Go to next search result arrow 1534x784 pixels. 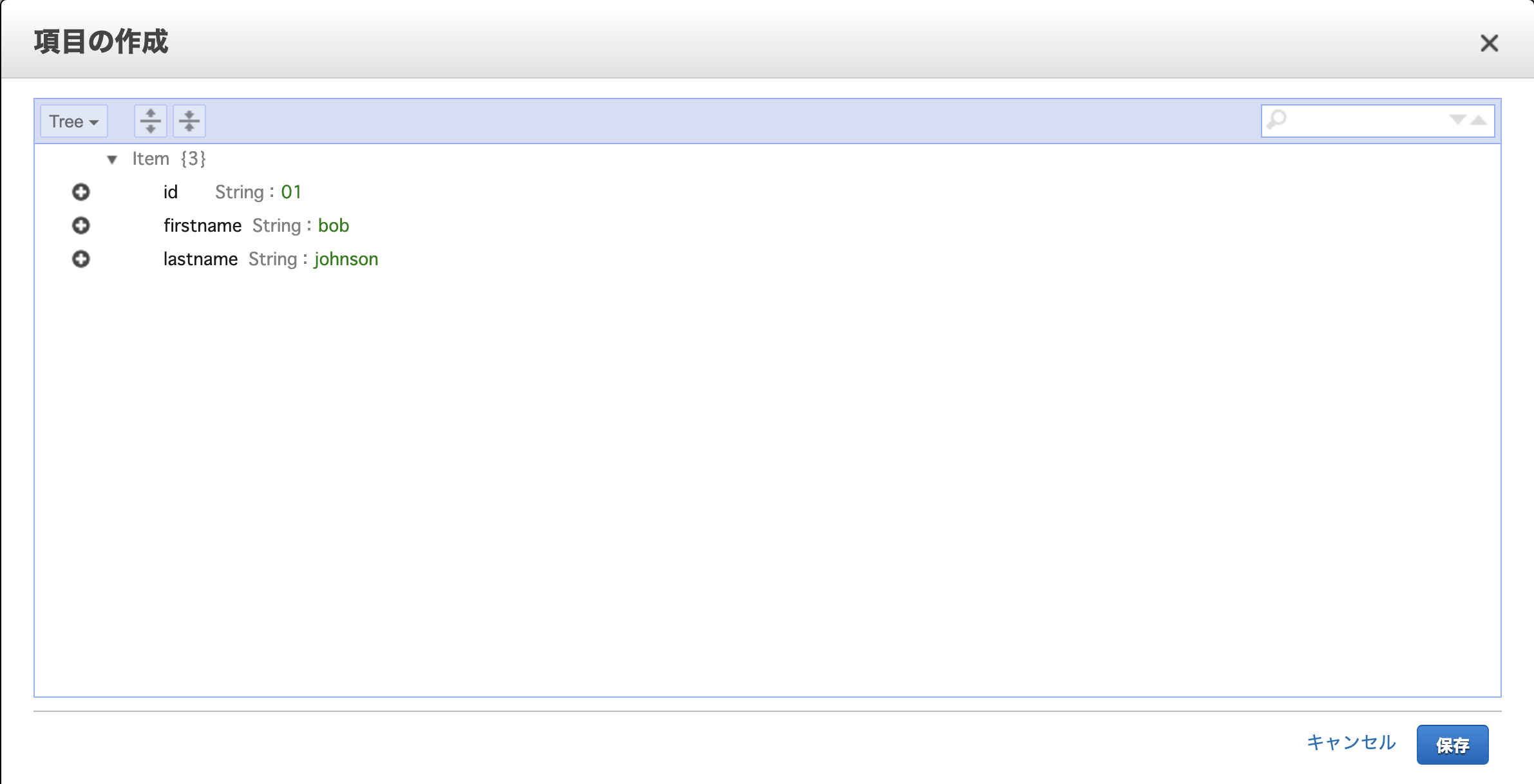1457,120
